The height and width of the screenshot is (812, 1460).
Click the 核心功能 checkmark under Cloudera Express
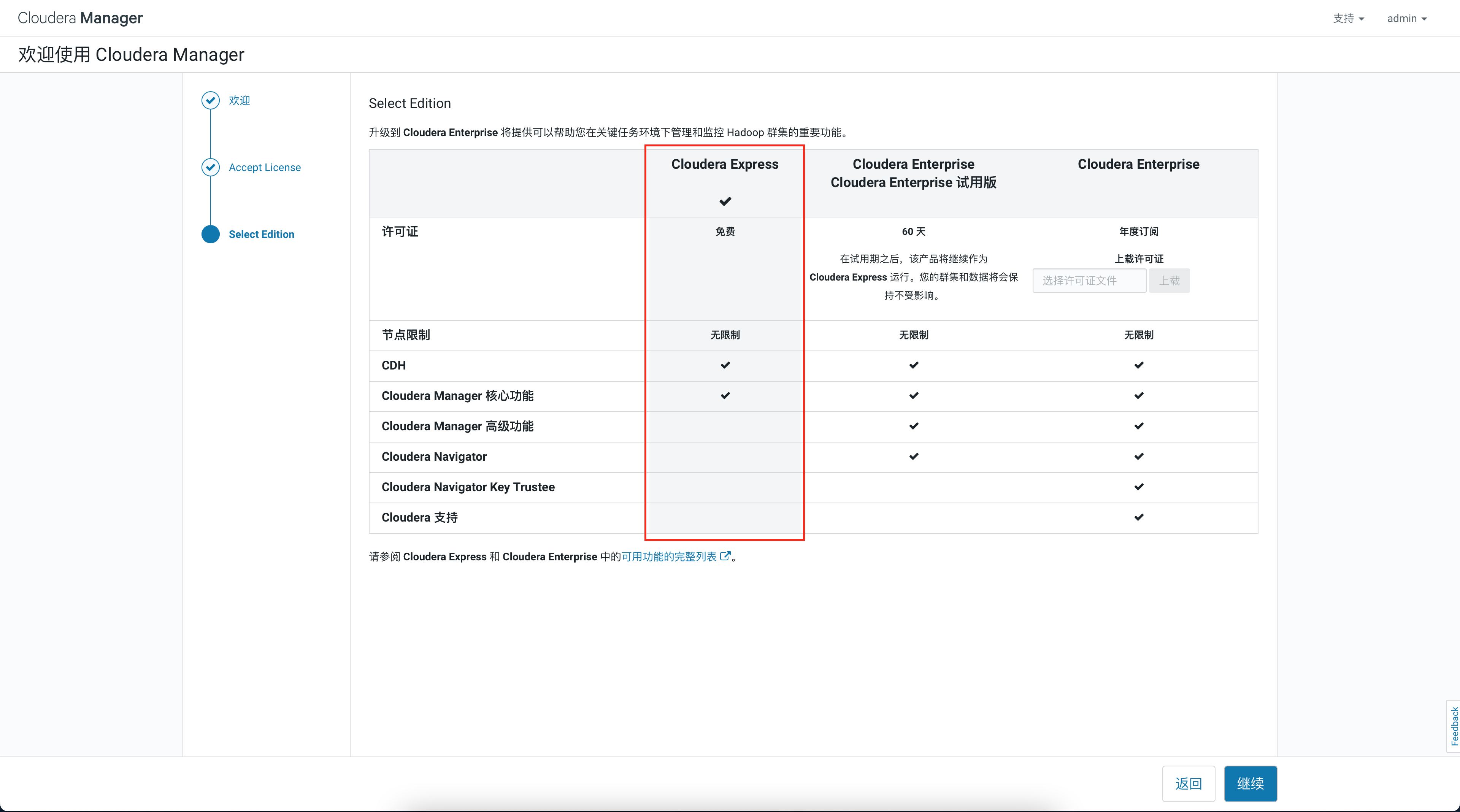(x=725, y=395)
